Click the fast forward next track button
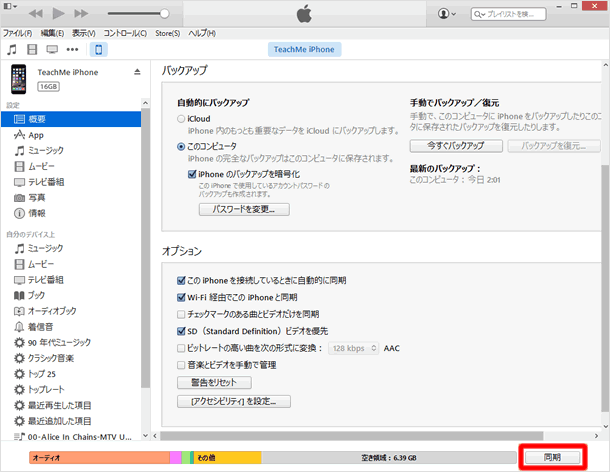610x472 pixels. coord(81,14)
